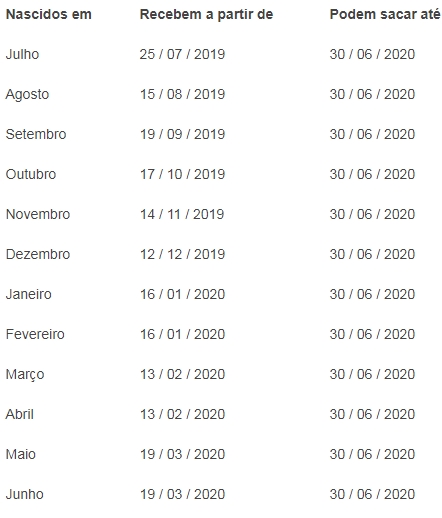The height and width of the screenshot is (518, 442).
Task: Click the date 14 / 11 / 2019
Action: [x=182, y=214]
